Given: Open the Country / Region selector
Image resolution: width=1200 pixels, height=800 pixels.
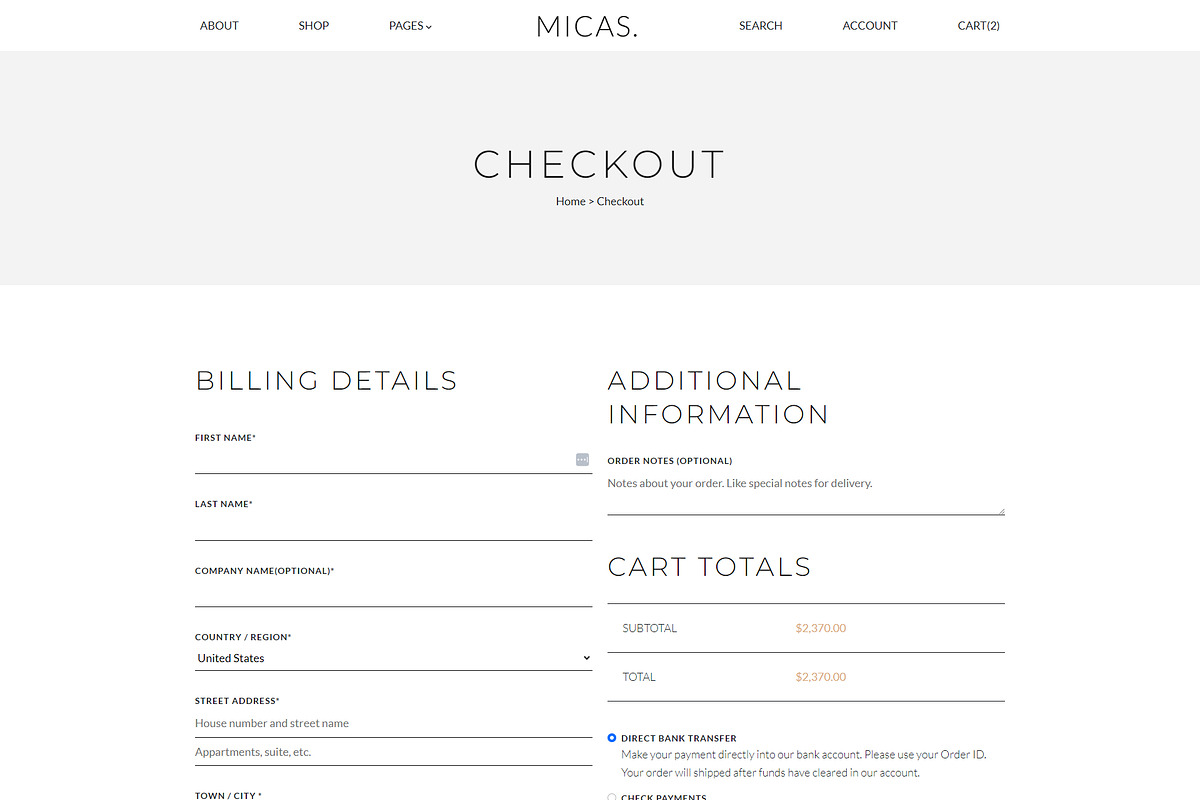Looking at the screenshot, I should tap(393, 658).
